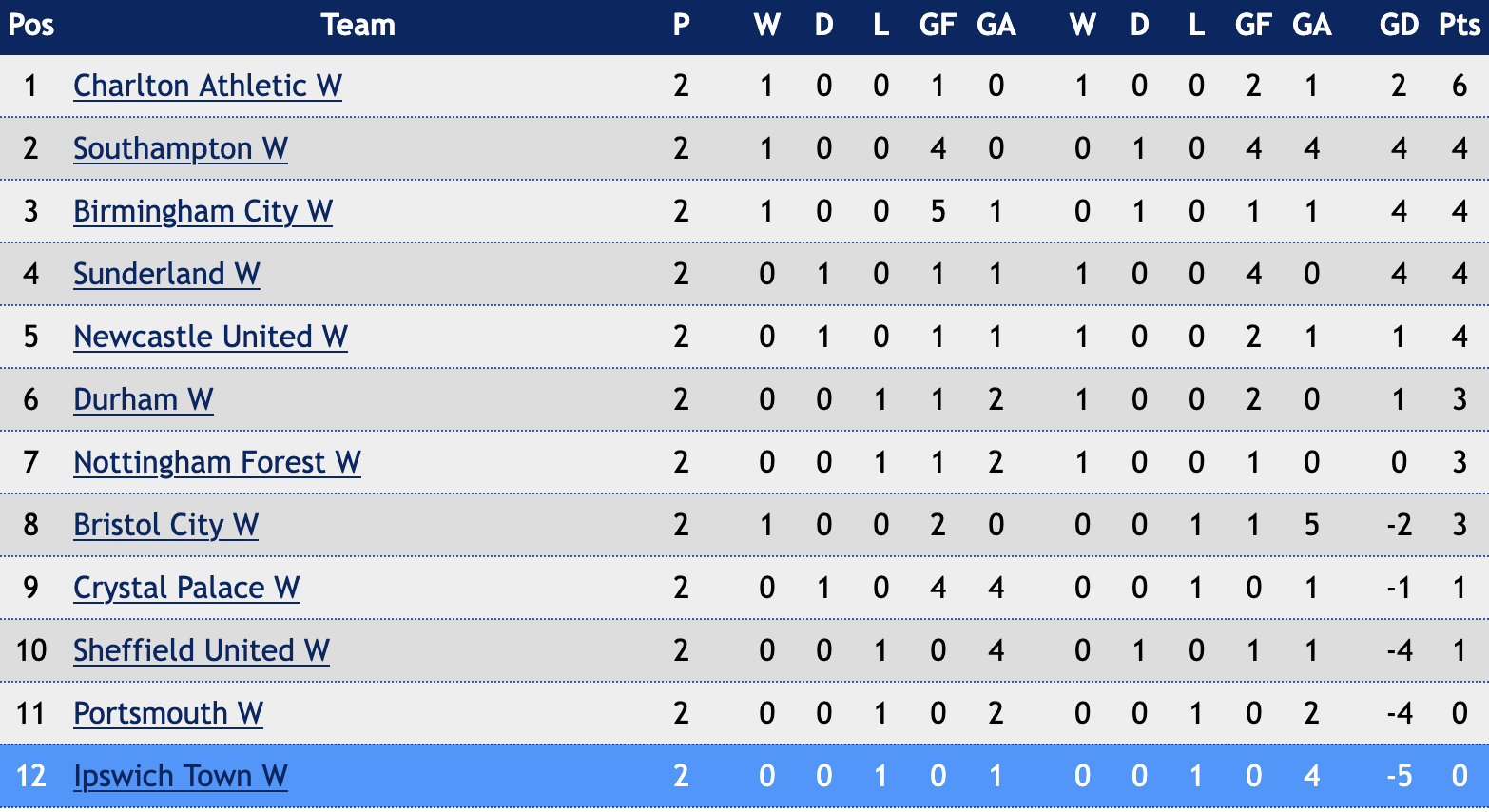
Task: Open the Sunderland W team link
Action: click(x=166, y=274)
